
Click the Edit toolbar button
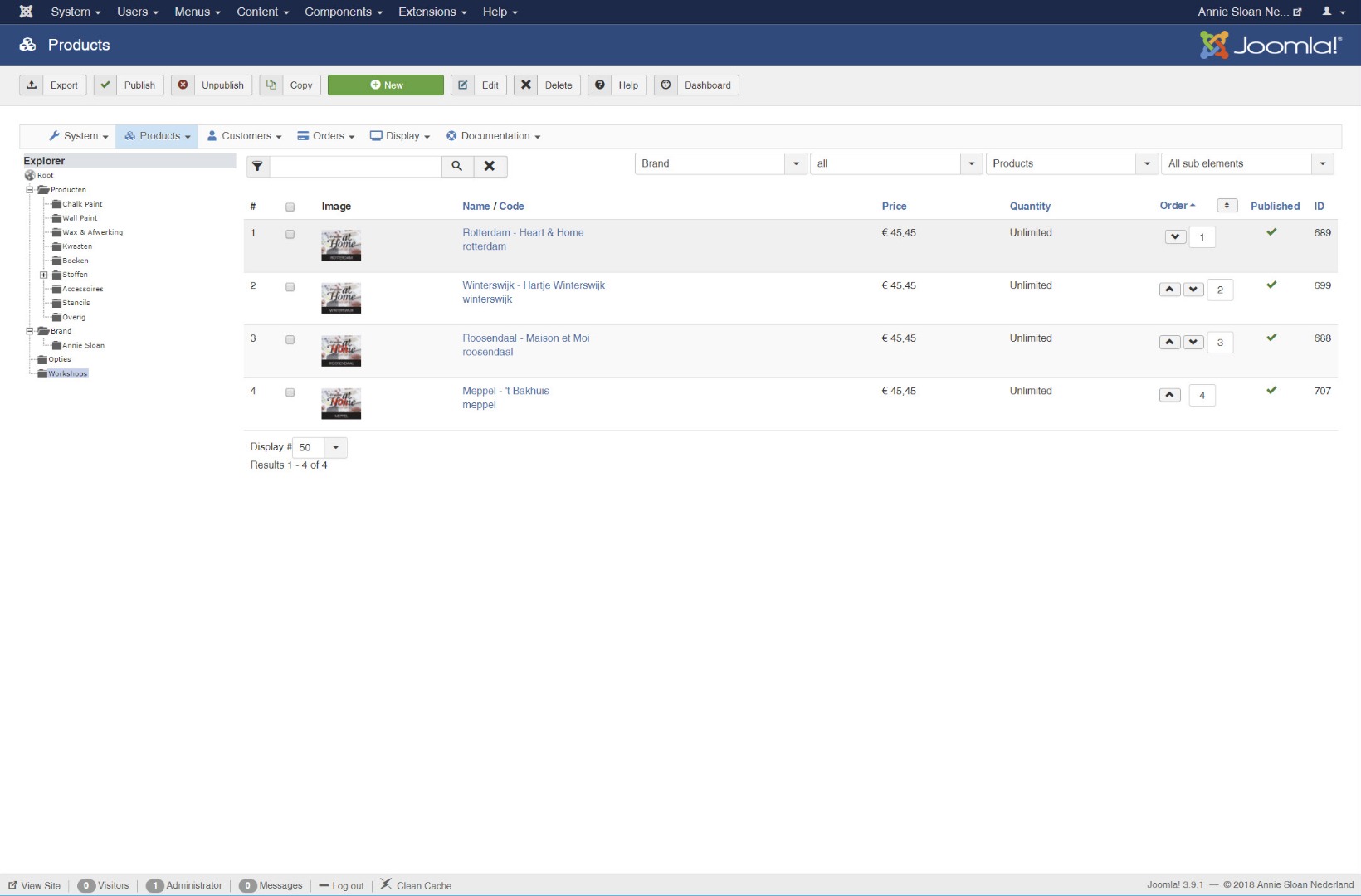(479, 85)
